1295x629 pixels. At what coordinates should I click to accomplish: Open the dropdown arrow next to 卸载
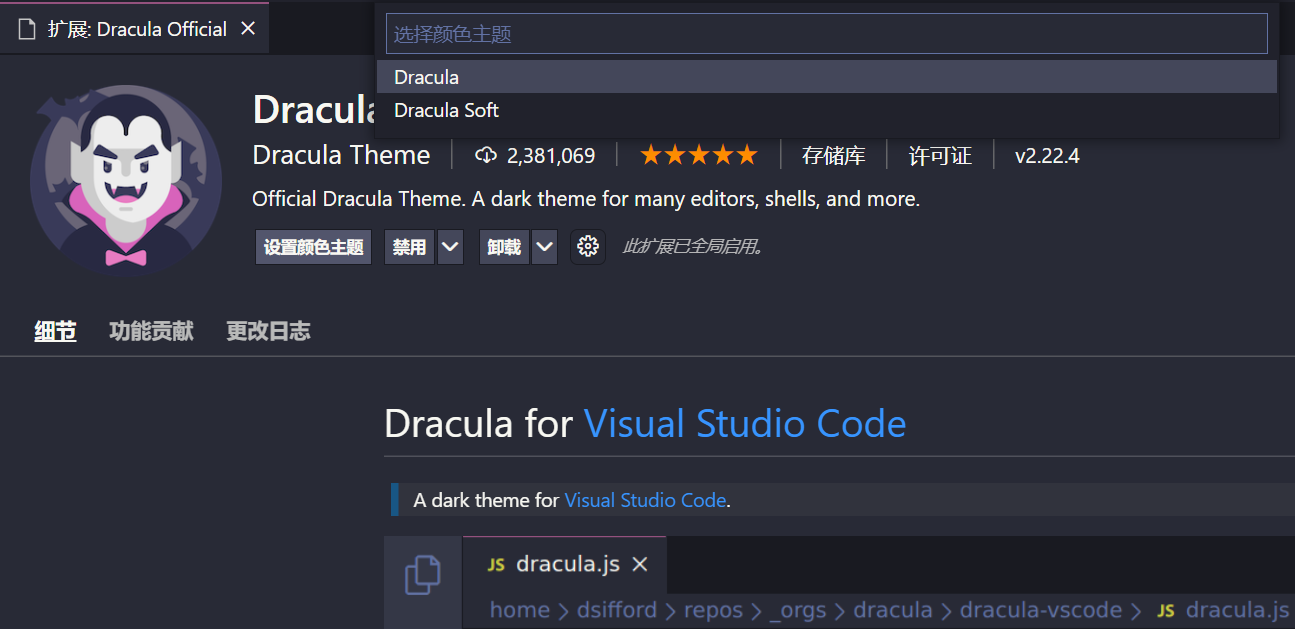click(544, 247)
